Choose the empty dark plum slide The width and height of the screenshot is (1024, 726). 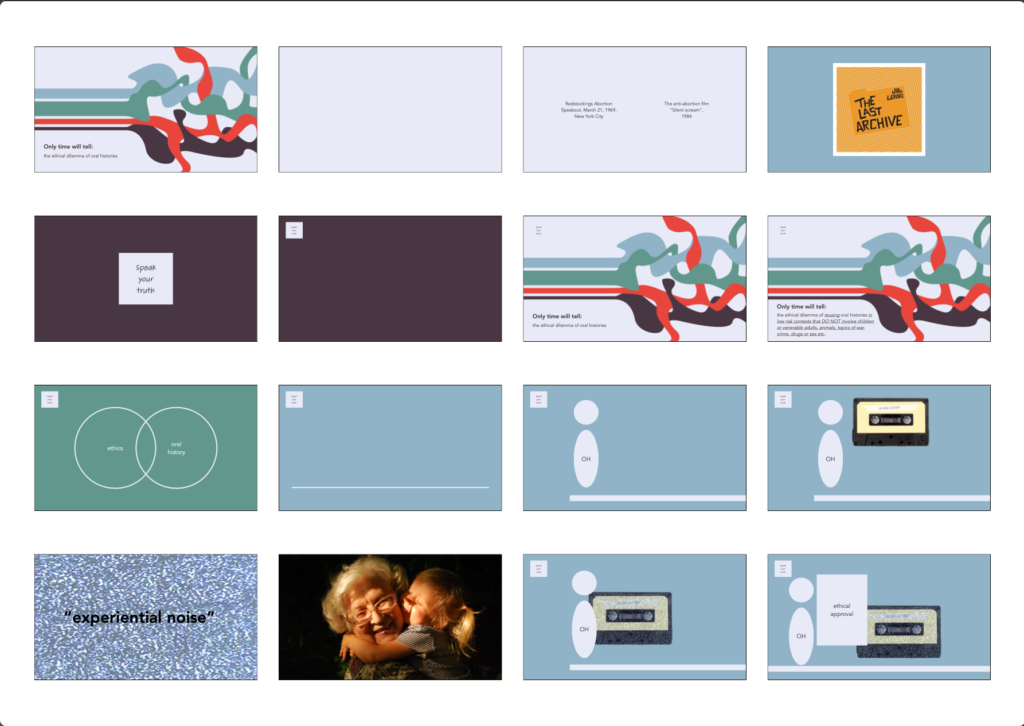click(390, 278)
